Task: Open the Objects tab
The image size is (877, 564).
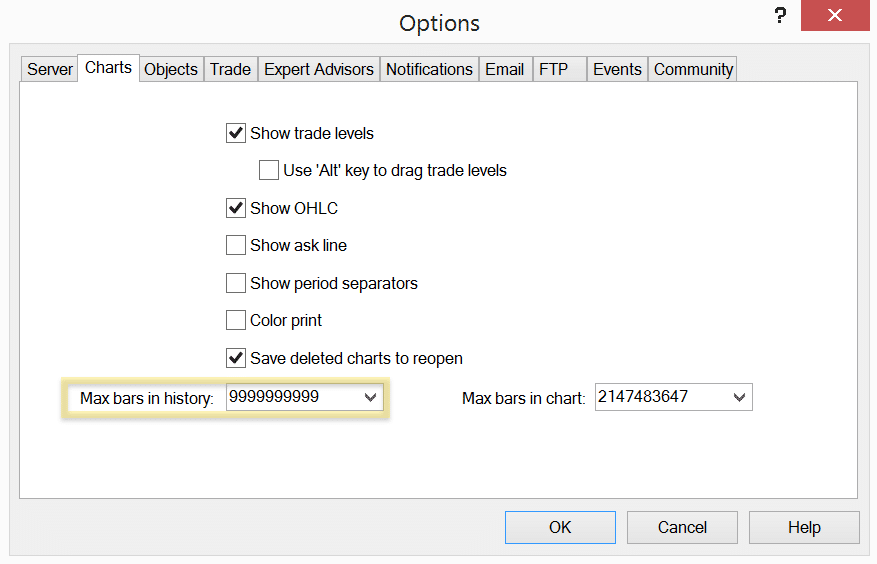Action: (171, 69)
